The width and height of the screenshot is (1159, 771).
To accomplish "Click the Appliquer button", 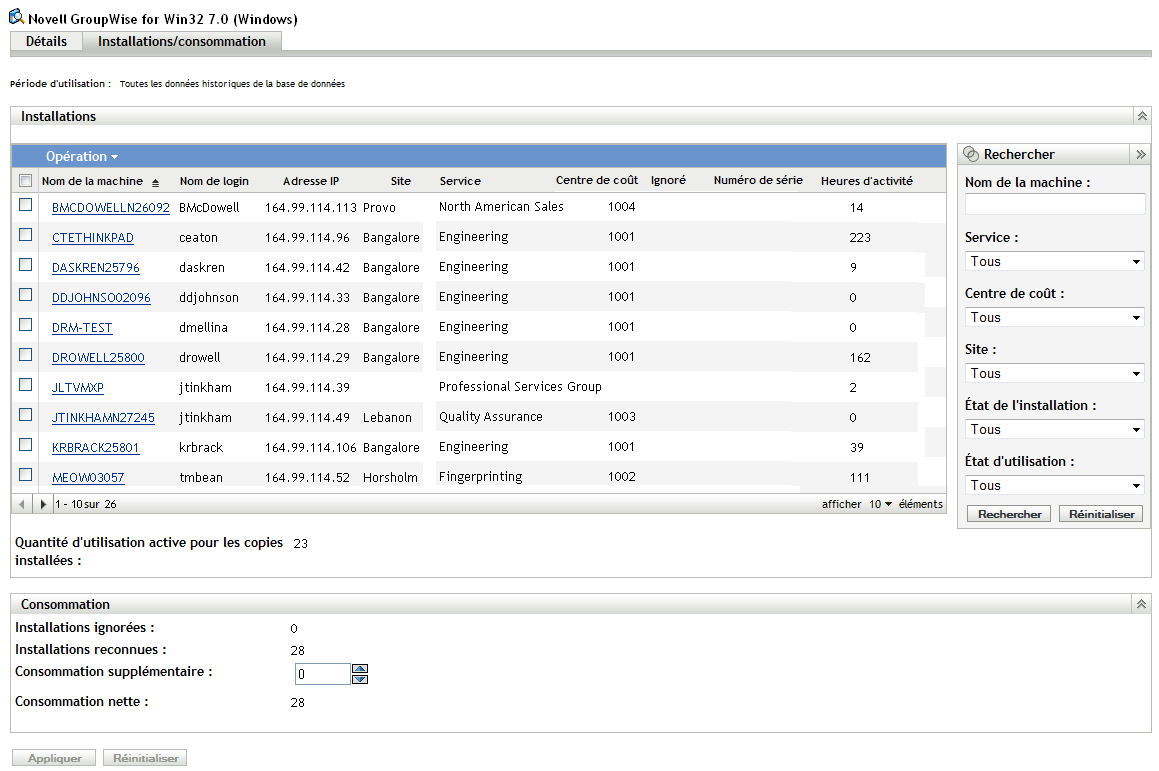I will [x=55, y=758].
